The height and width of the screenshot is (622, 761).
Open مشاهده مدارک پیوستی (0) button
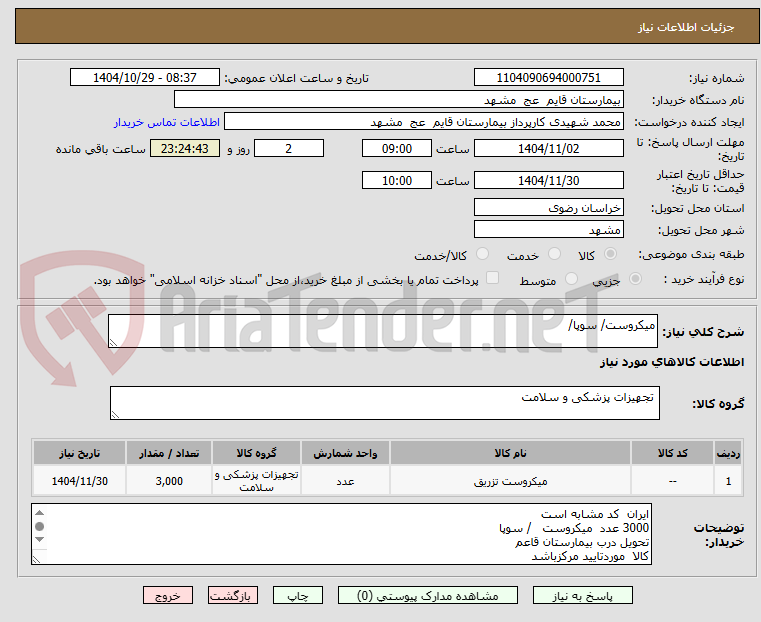[428, 595]
